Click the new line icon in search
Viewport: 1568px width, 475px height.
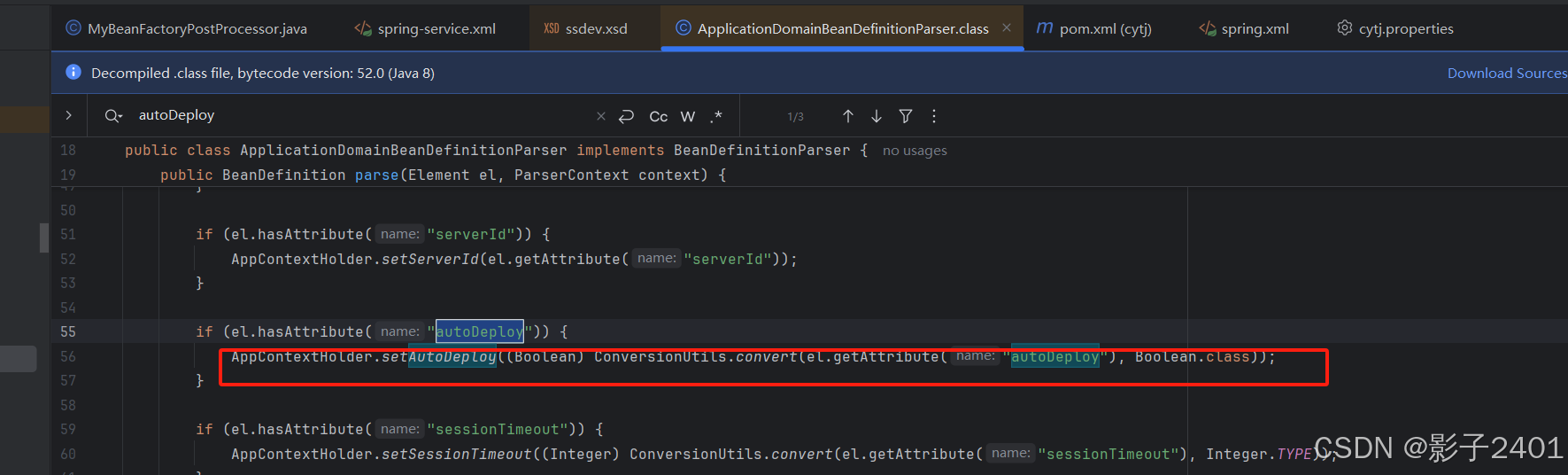626,116
